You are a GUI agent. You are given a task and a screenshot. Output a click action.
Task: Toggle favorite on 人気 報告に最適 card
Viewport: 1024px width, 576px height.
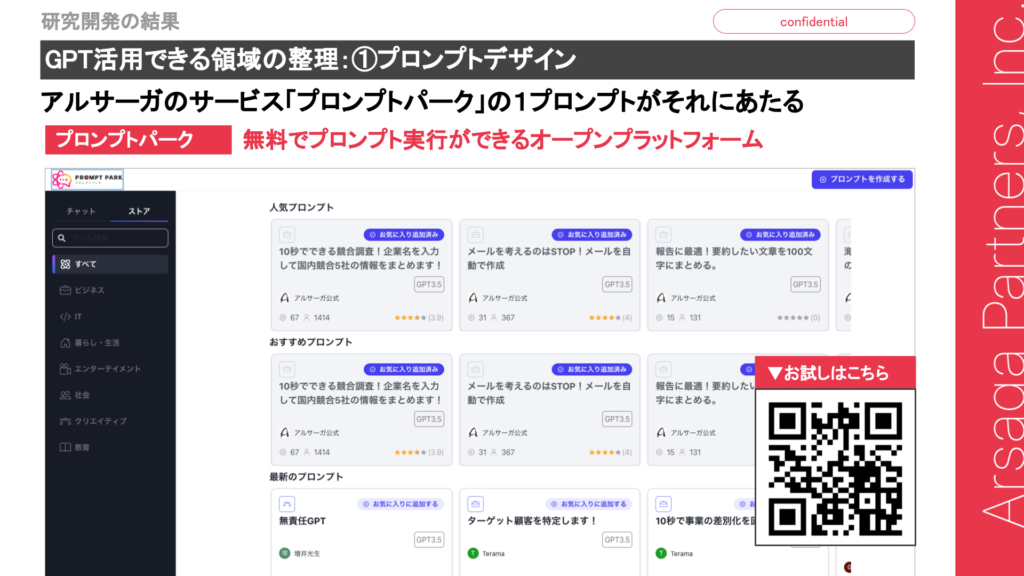780,234
